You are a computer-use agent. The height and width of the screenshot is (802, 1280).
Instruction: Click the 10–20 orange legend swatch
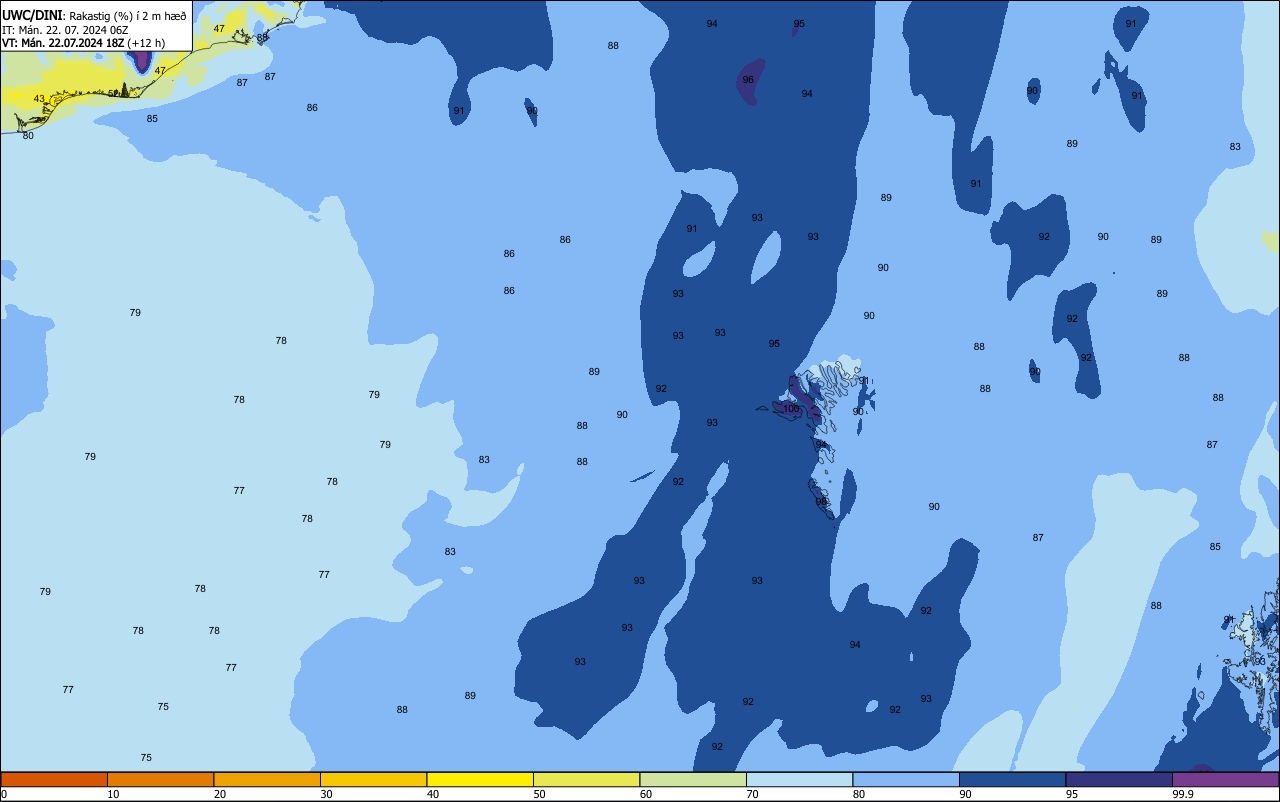[160, 779]
